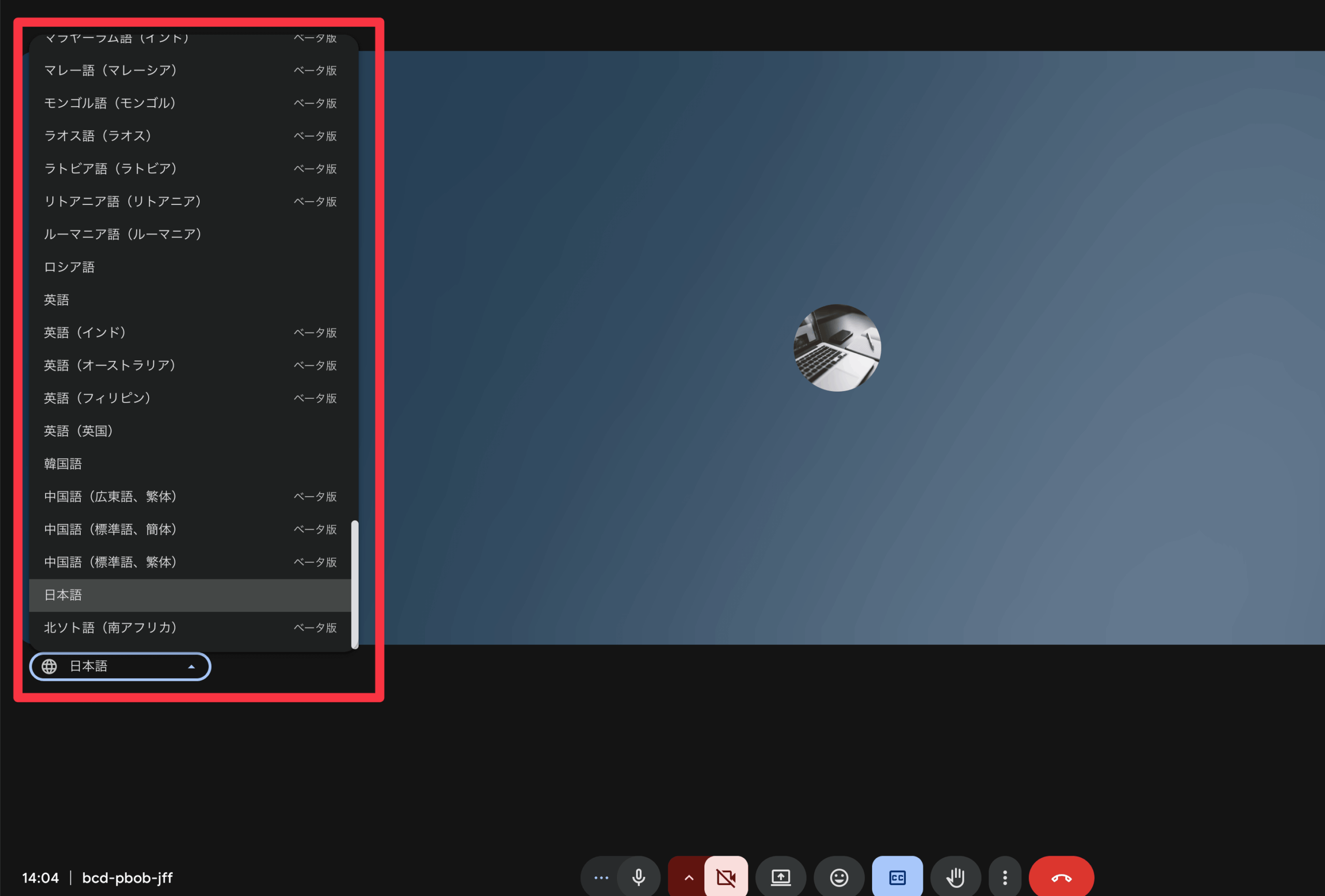
Task: Disable captions with the CC button
Action: pos(897,877)
